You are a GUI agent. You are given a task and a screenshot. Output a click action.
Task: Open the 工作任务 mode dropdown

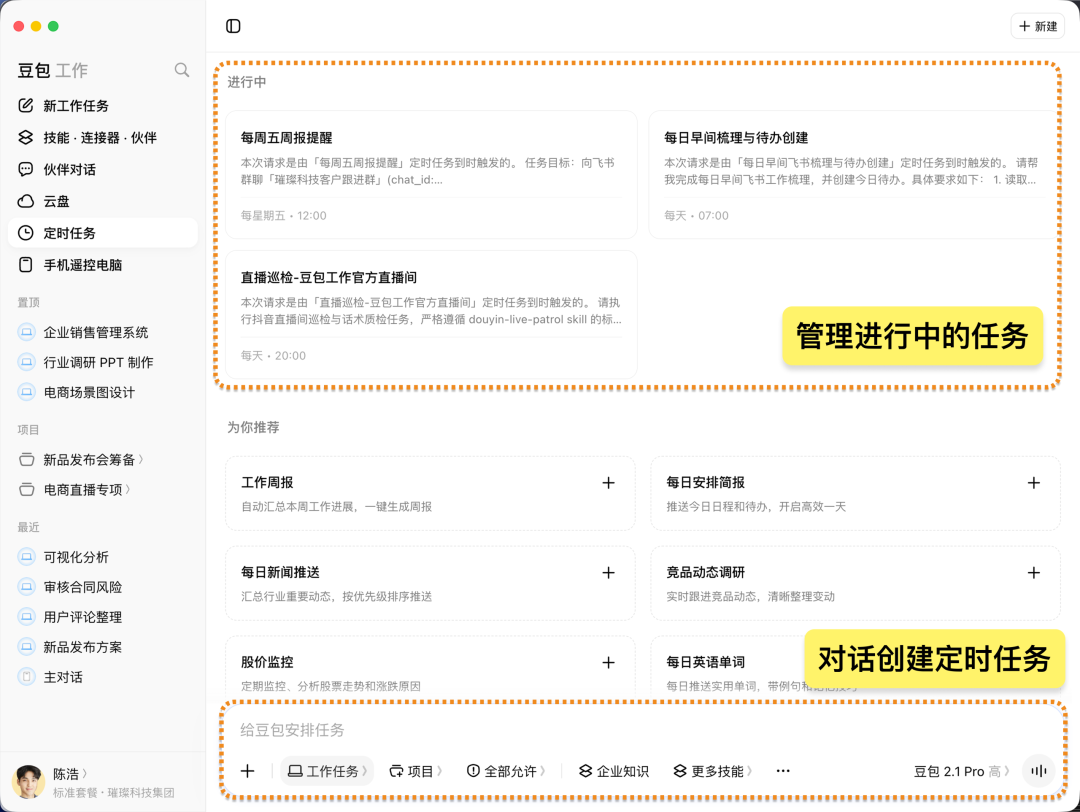coord(327,771)
